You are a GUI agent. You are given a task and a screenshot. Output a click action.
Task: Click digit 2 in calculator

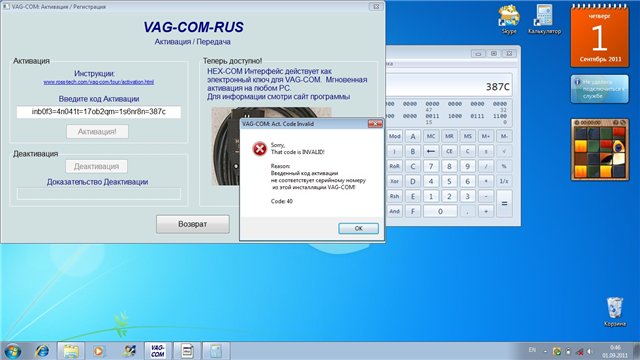449,196
